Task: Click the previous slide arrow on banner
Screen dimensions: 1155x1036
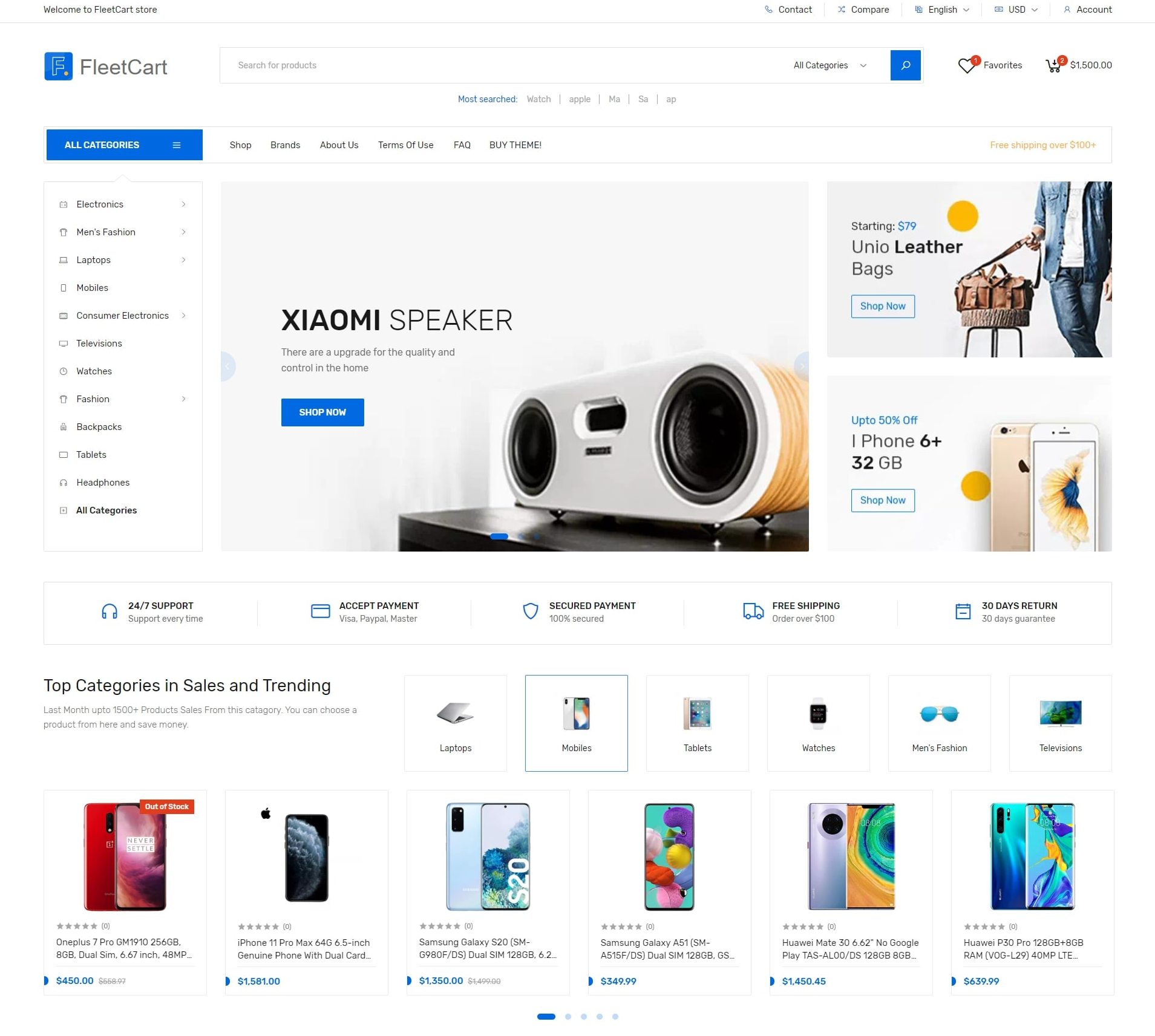Action: click(x=228, y=367)
